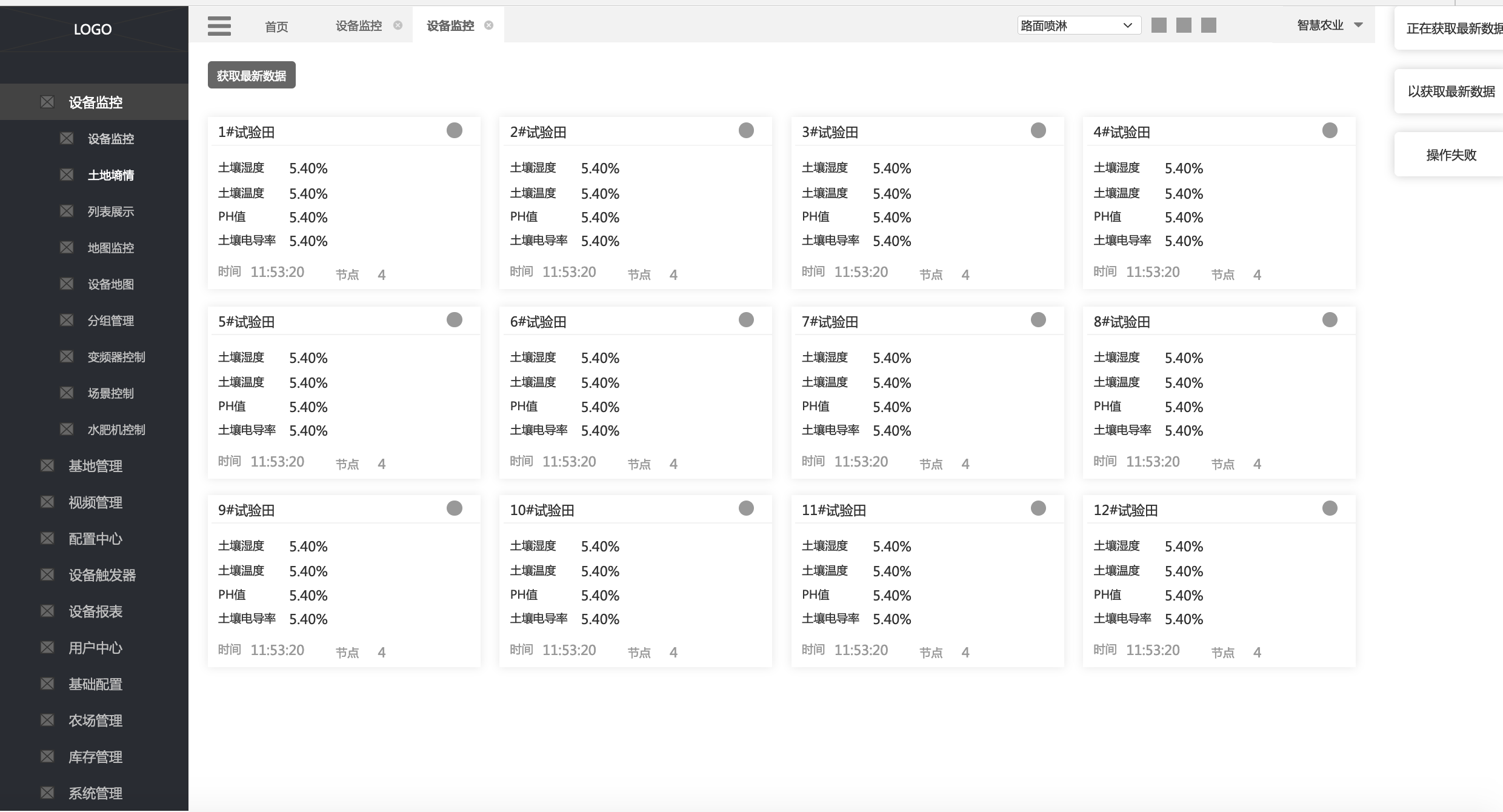Click the icon beside 列表展示

[x=67, y=211]
